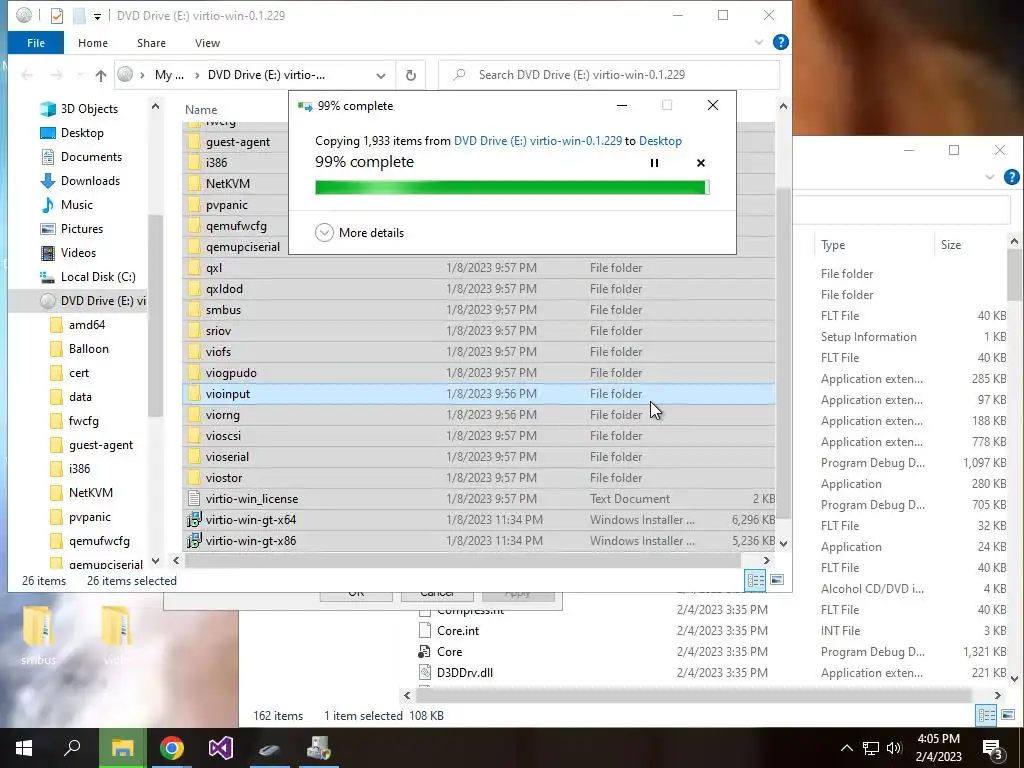The height and width of the screenshot is (768, 1024).
Task: Cancel the copy operation with the X
Action: (x=701, y=163)
